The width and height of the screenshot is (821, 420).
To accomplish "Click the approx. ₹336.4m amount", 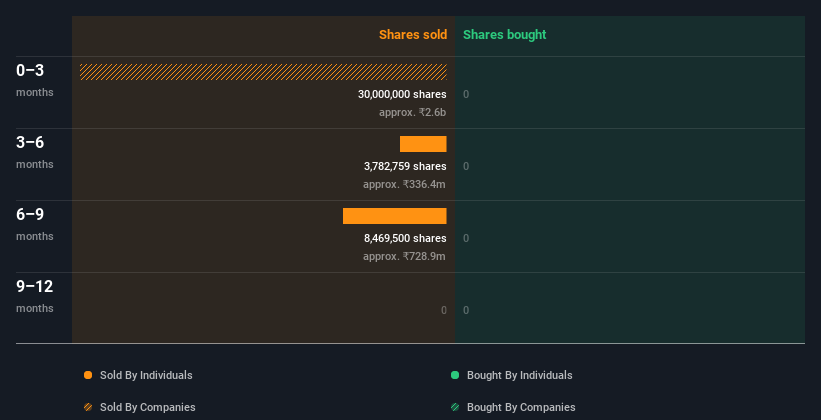I will pyautogui.click(x=404, y=184).
